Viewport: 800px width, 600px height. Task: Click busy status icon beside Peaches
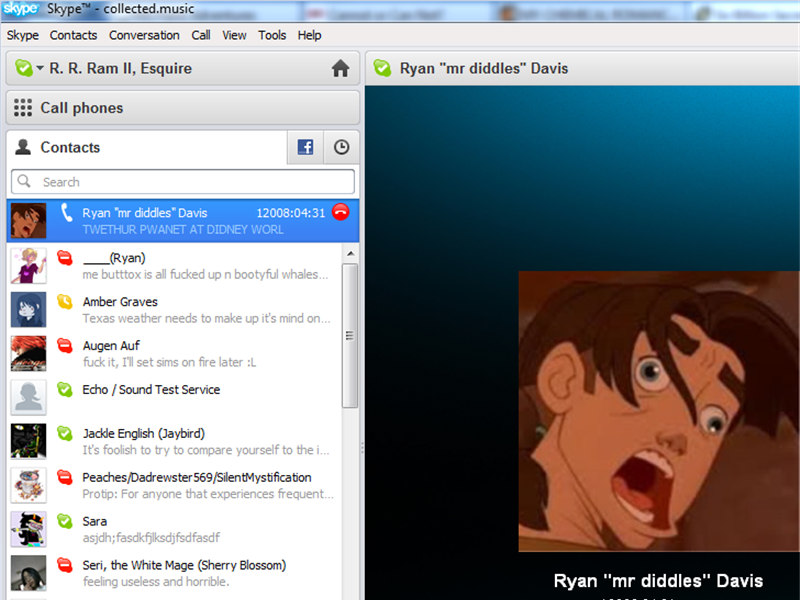65,477
